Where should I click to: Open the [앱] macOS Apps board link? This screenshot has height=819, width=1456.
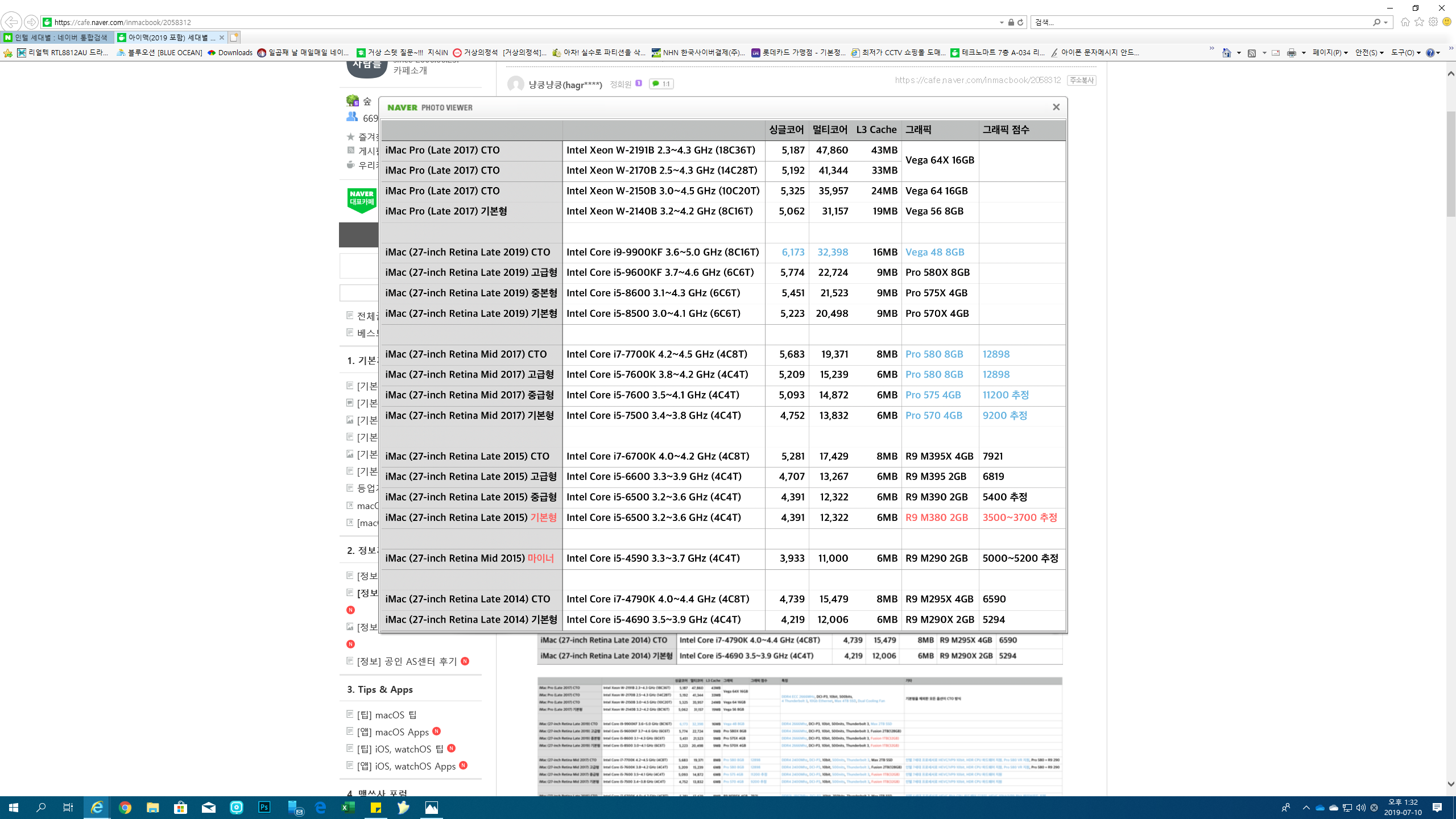(392, 731)
